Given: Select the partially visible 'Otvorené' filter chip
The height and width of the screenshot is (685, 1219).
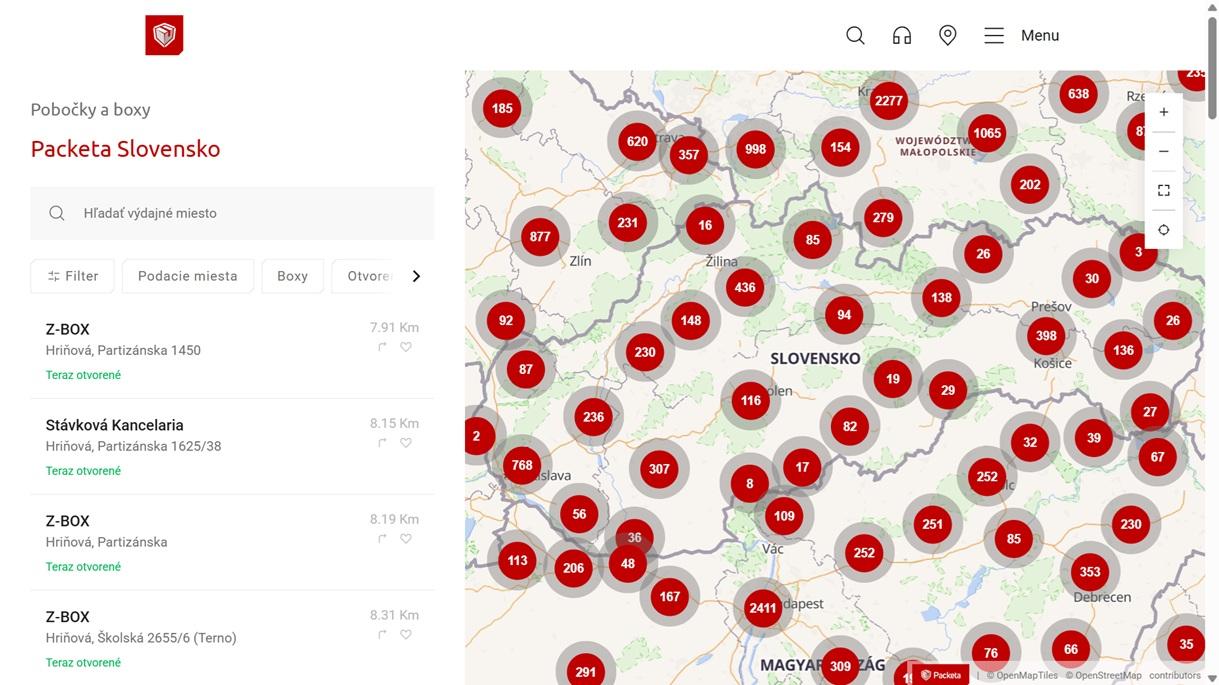Looking at the screenshot, I should tap(366, 276).
